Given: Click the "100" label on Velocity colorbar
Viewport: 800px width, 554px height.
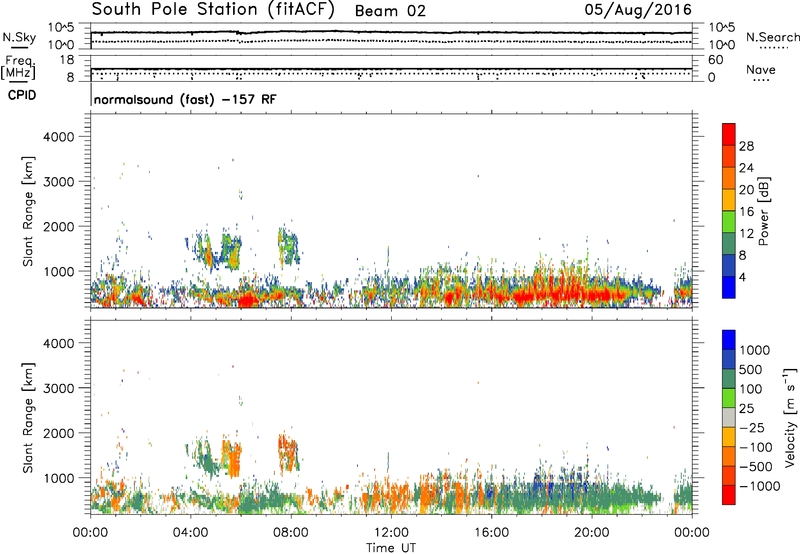Looking at the screenshot, I should point(751,389).
